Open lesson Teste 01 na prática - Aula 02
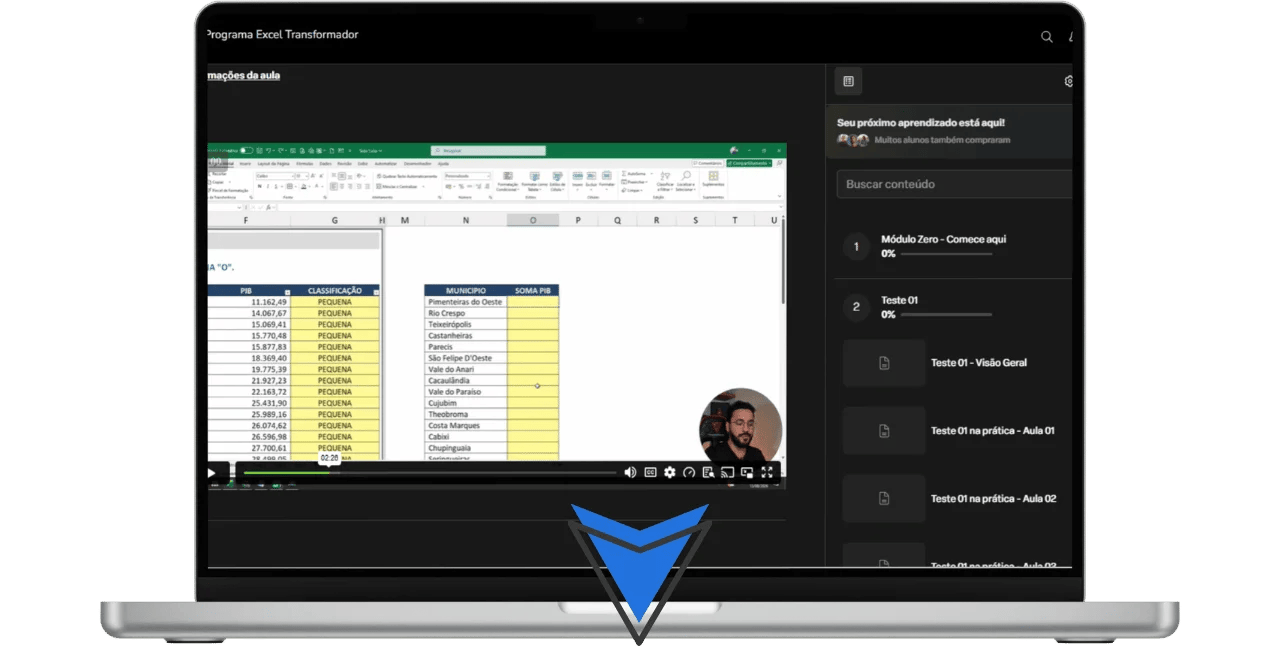1280x650 pixels. pos(993,499)
